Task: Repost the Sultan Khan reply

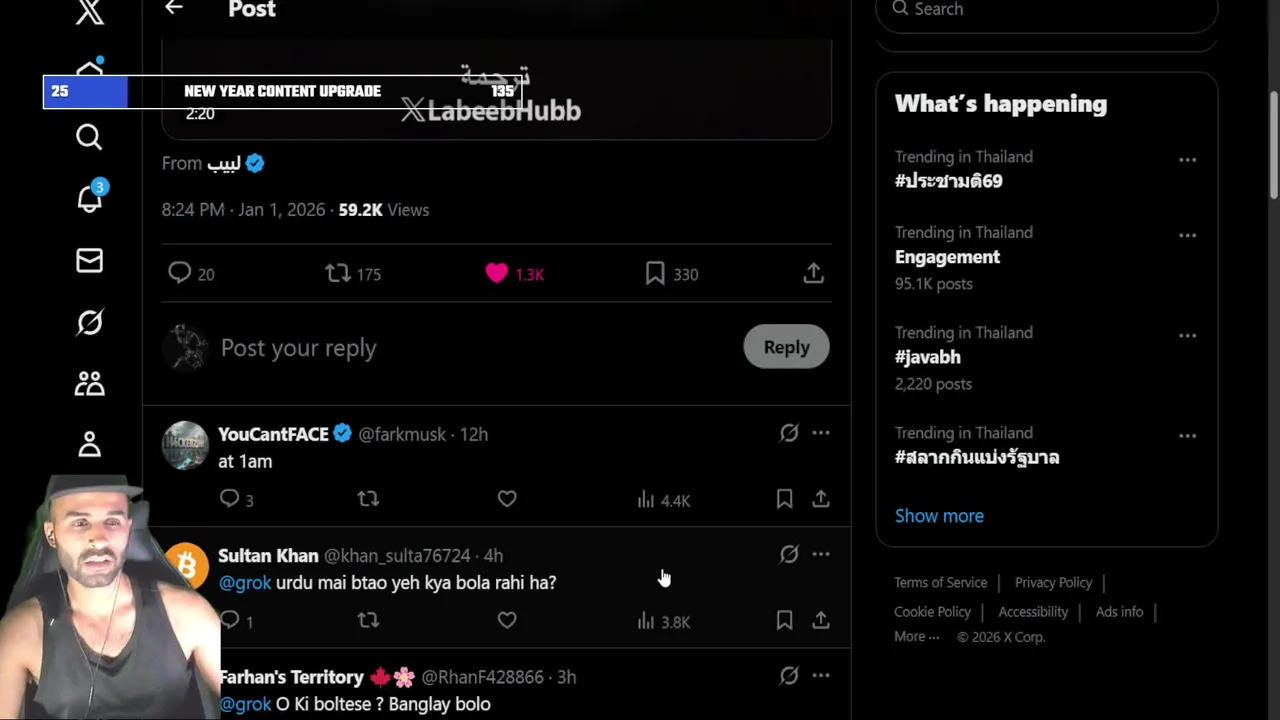Action: pyautogui.click(x=368, y=620)
